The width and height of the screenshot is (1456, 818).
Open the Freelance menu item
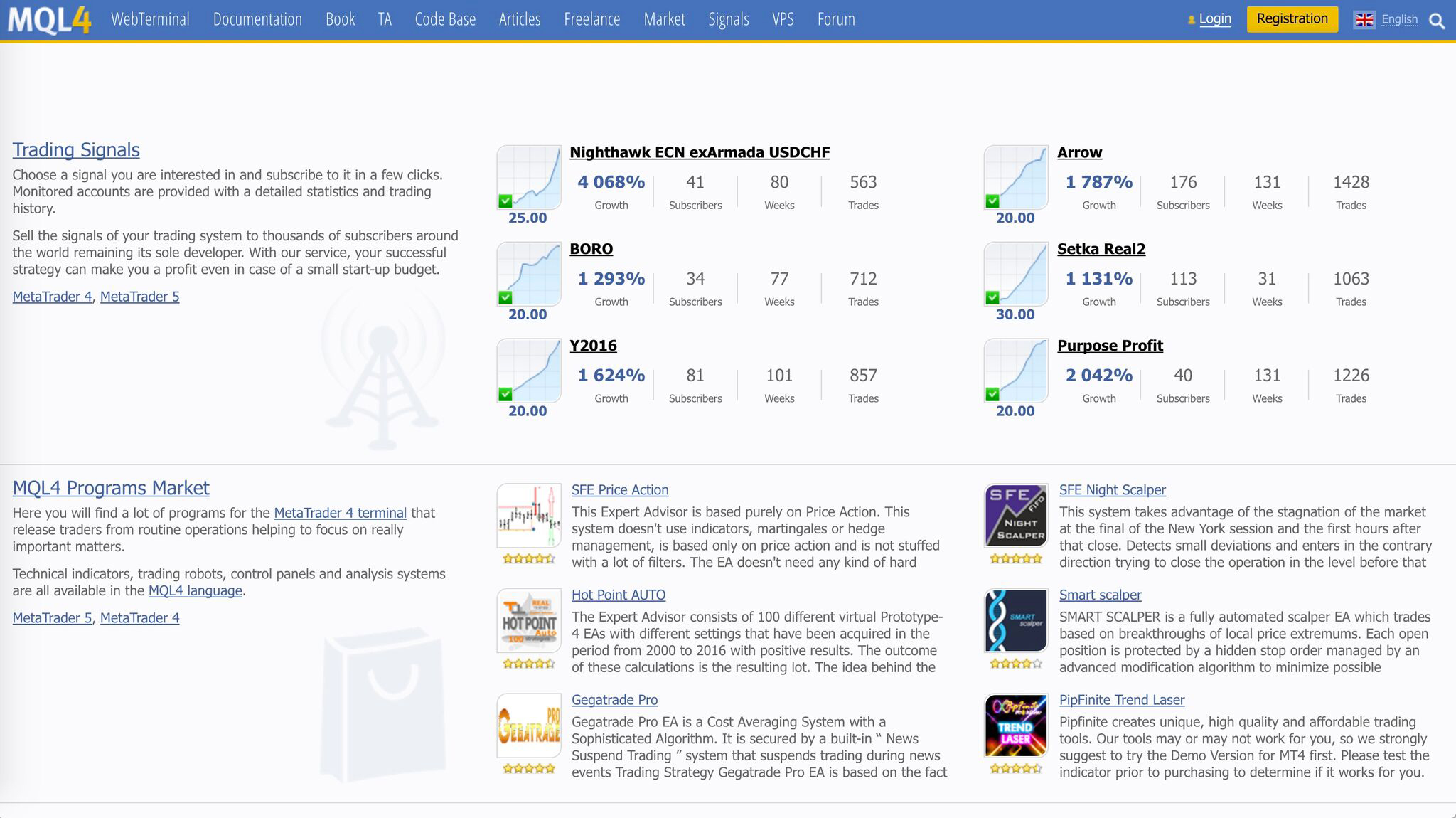pyautogui.click(x=592, y=19)
